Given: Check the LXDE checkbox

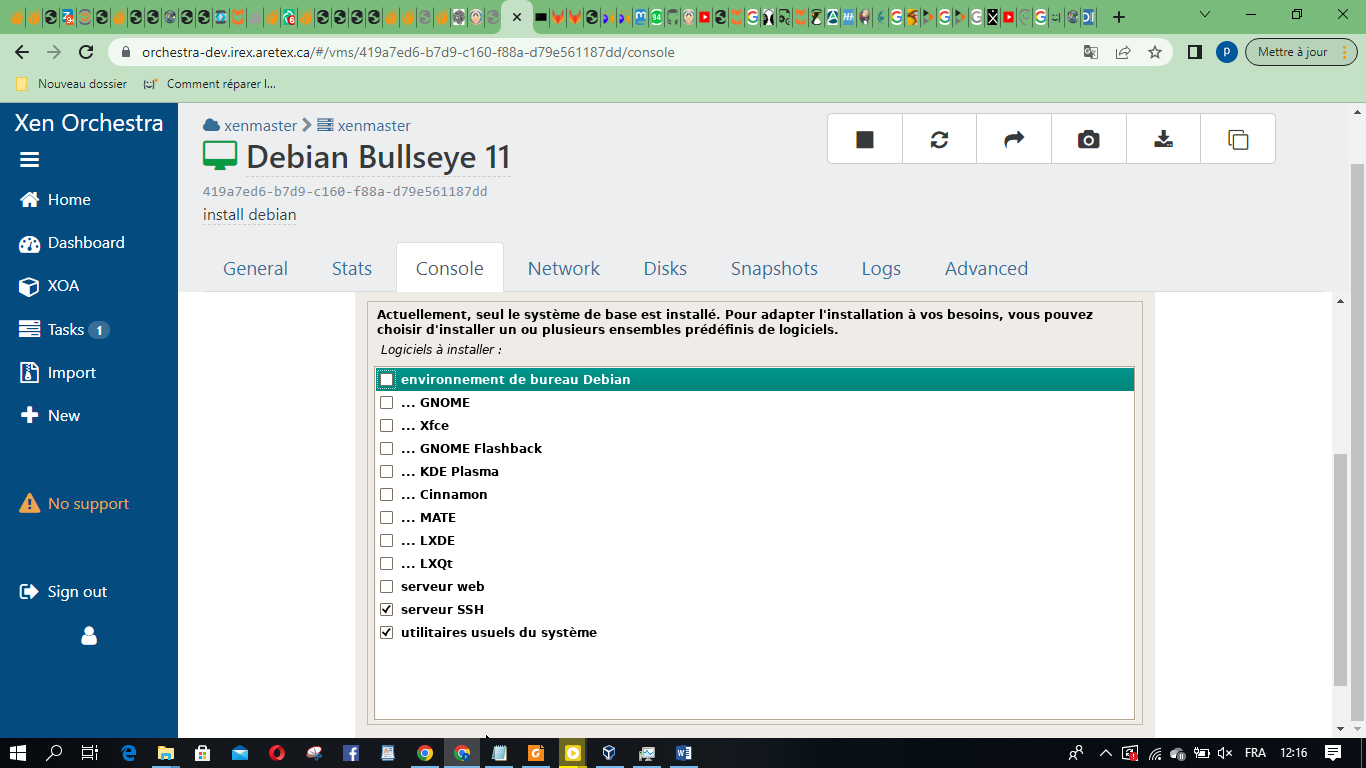Looking at the screenshot, I should pos(386,541).
